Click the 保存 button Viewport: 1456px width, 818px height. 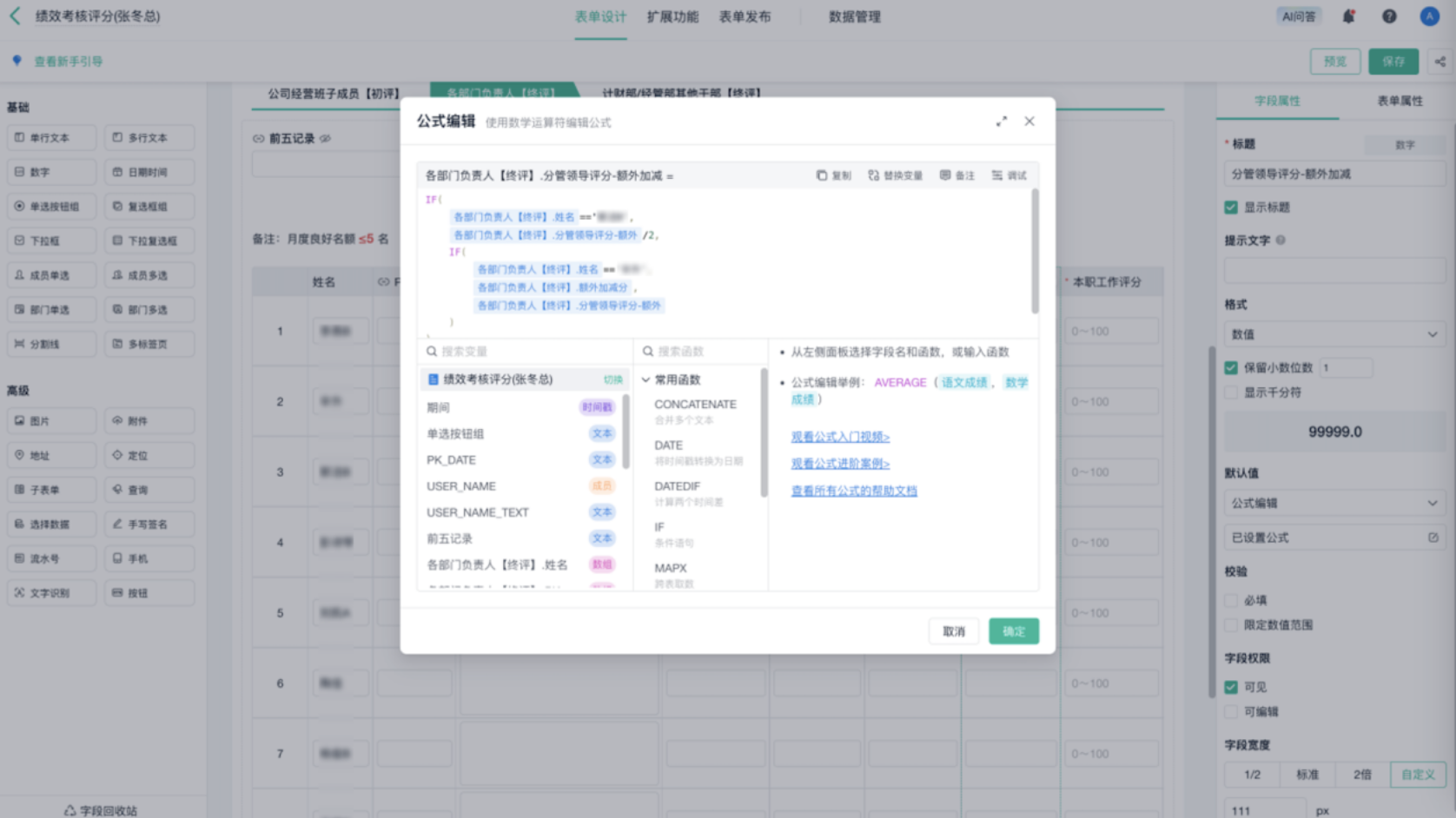(1393, 62)
